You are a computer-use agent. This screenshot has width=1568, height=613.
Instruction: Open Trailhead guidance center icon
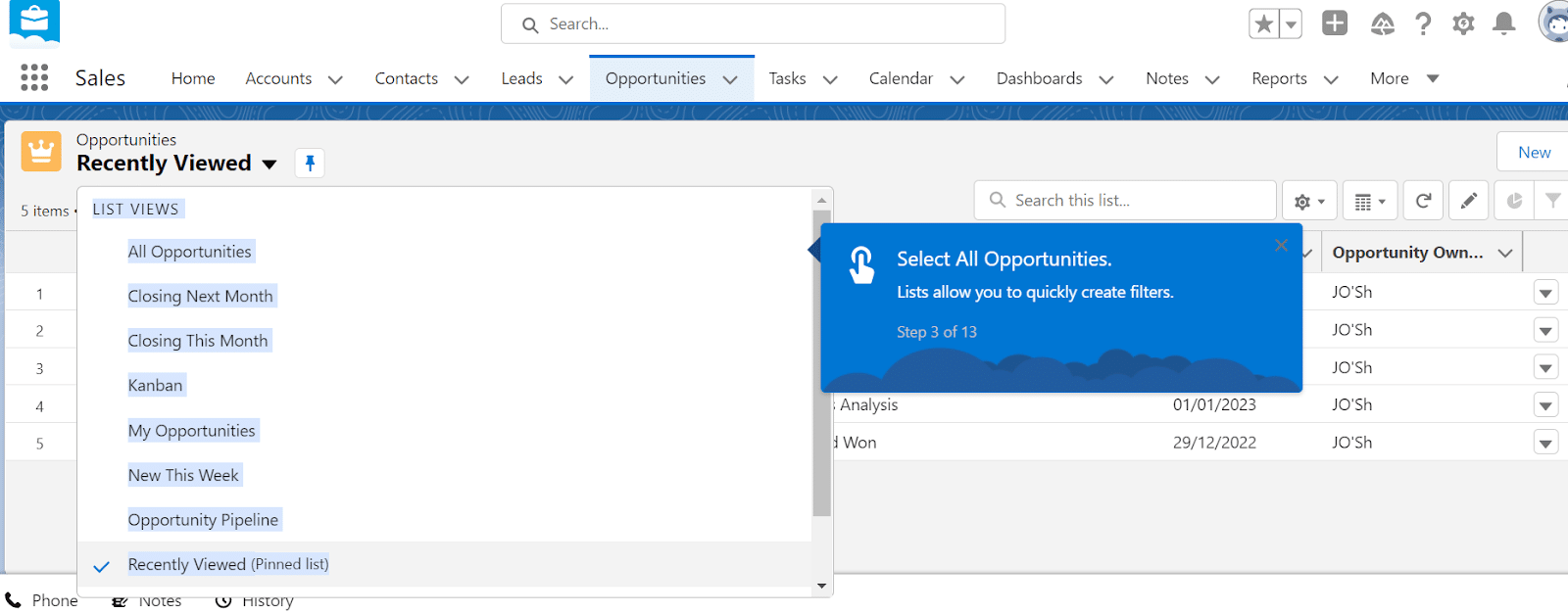1383,24
